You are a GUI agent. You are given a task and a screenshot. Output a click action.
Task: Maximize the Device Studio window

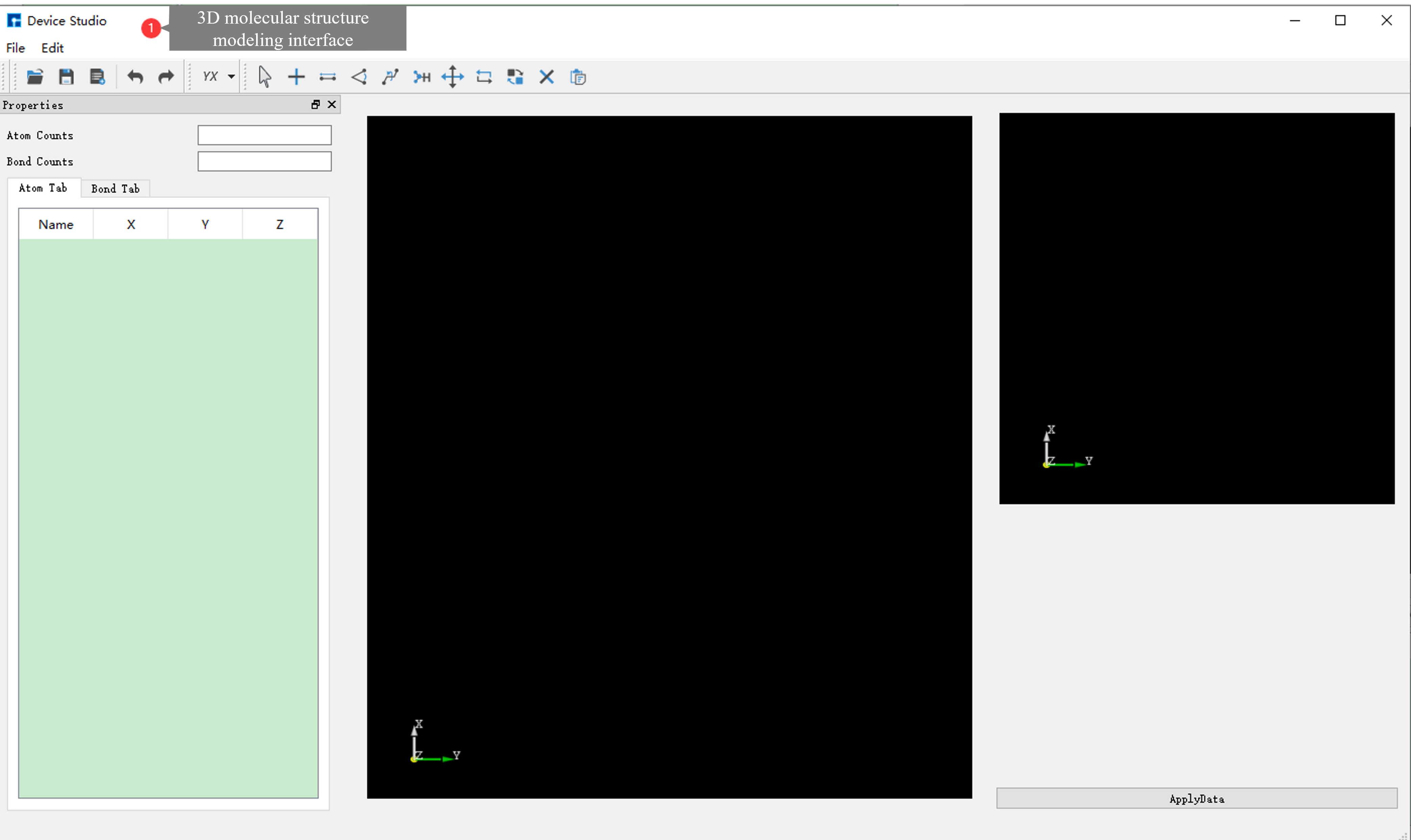1340,21
